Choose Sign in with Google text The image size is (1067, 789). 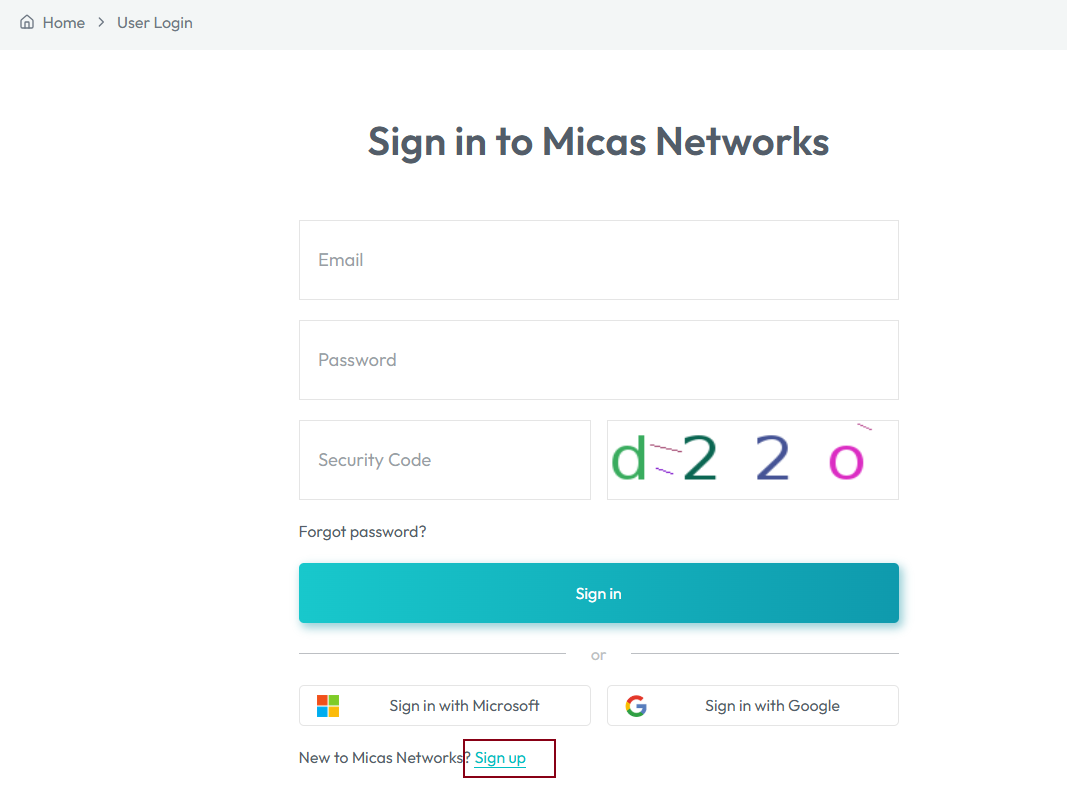(x=772, y=706)
